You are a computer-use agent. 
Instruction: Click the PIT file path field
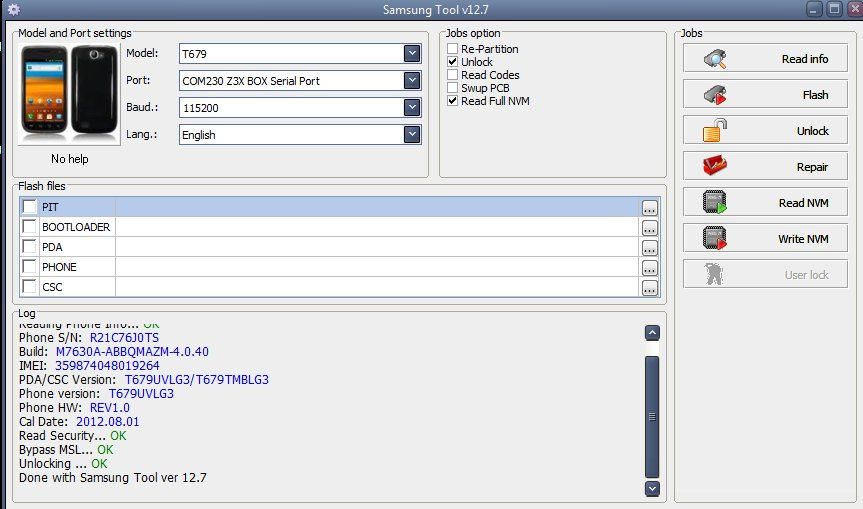point(377,207)
